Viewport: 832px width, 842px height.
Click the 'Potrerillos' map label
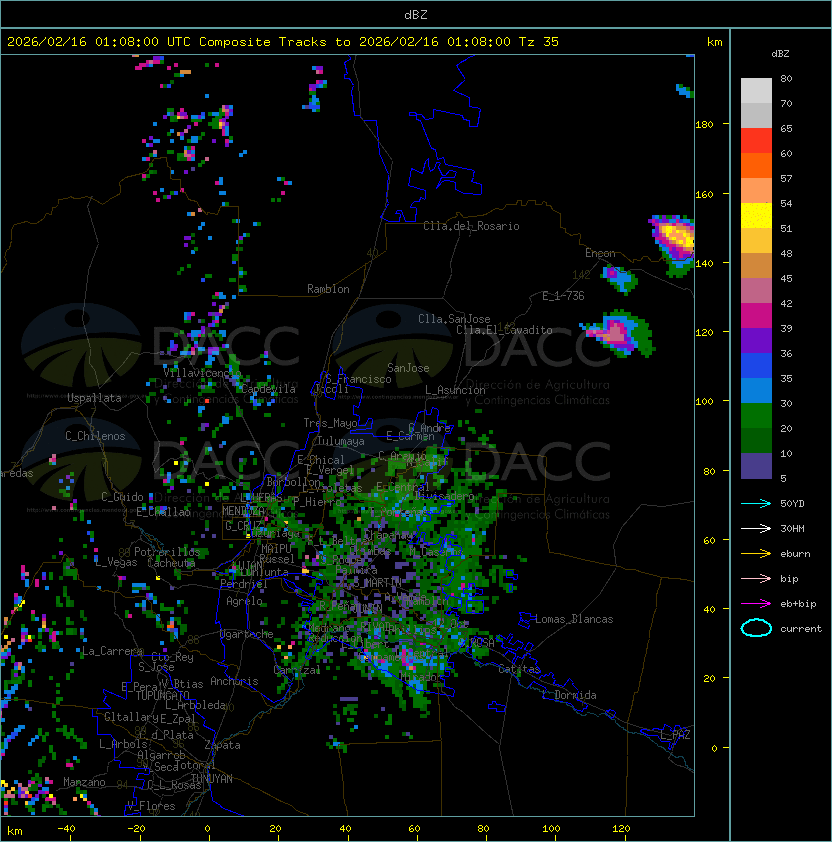167,552
